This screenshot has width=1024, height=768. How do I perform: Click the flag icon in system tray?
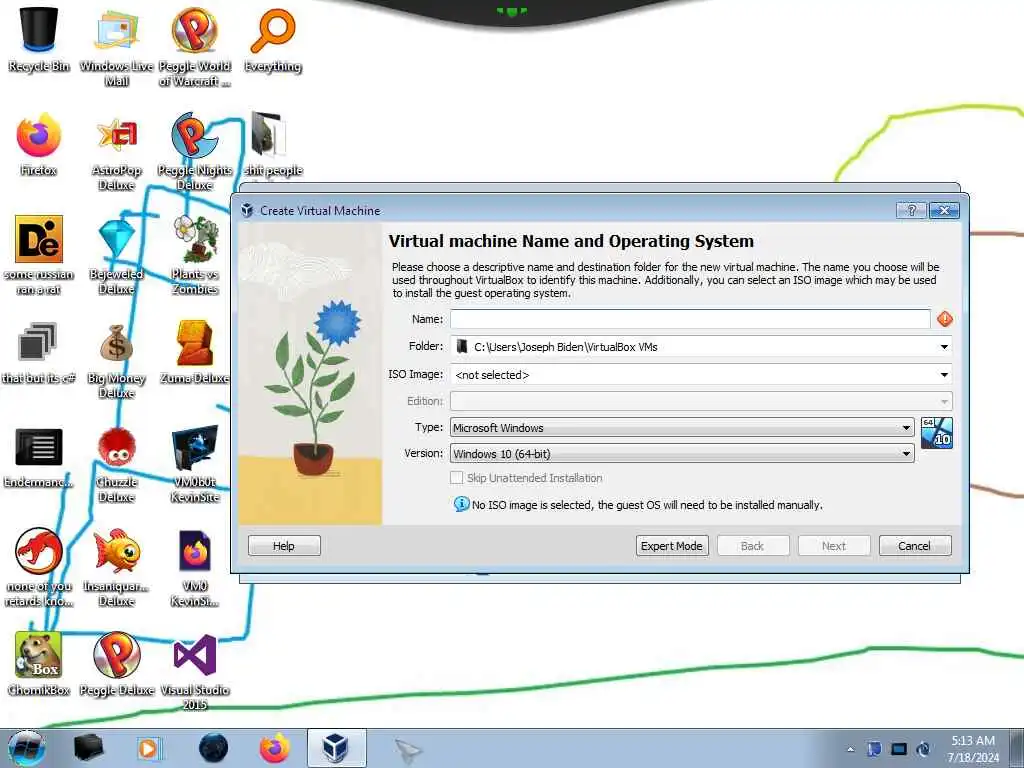[x=874, y=749]
